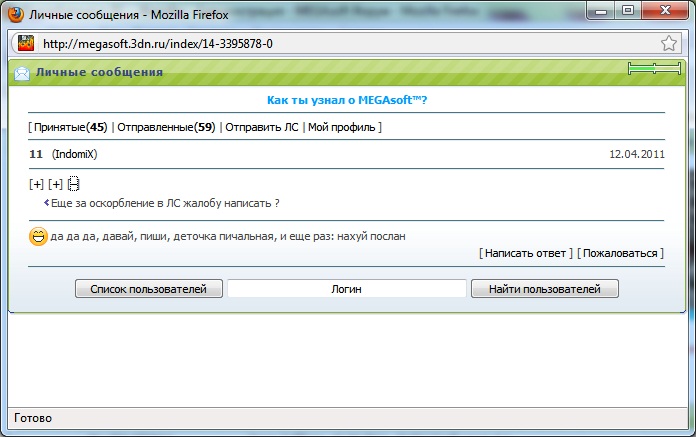Click Написать ответ to reply
696x437 pixels.
525,253
